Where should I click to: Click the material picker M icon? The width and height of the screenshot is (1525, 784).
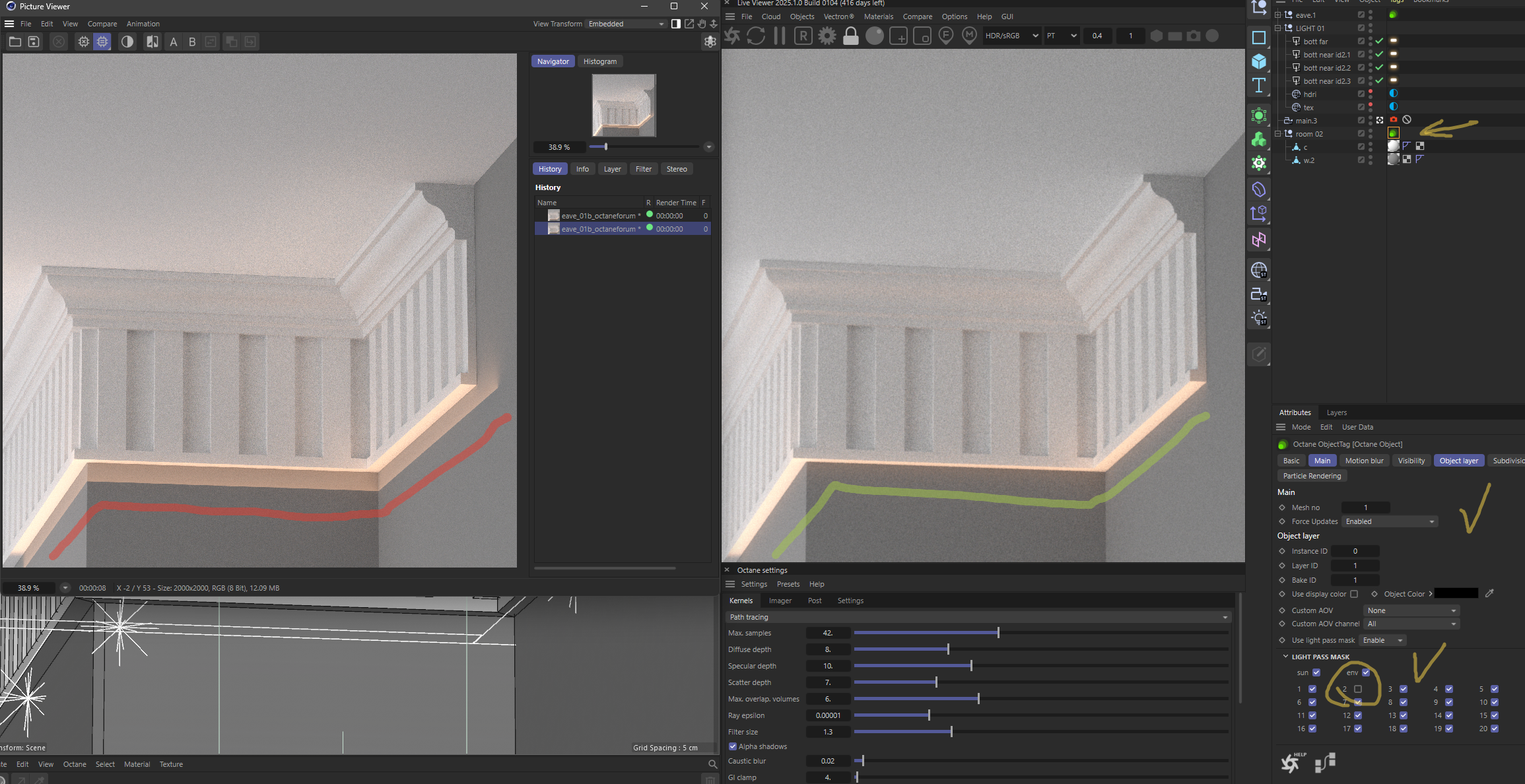(969, 36)
